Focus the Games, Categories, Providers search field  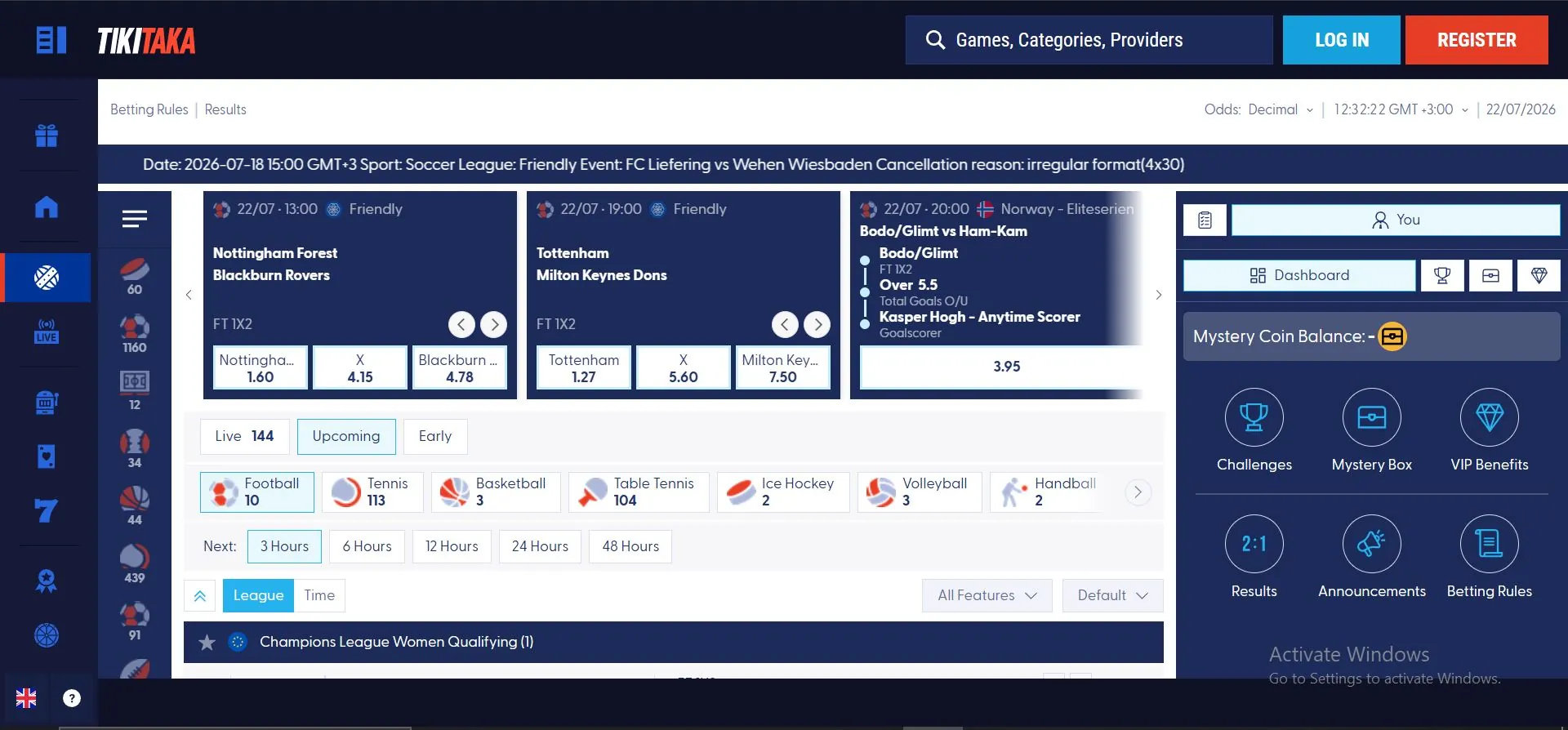coord(1089,40)
